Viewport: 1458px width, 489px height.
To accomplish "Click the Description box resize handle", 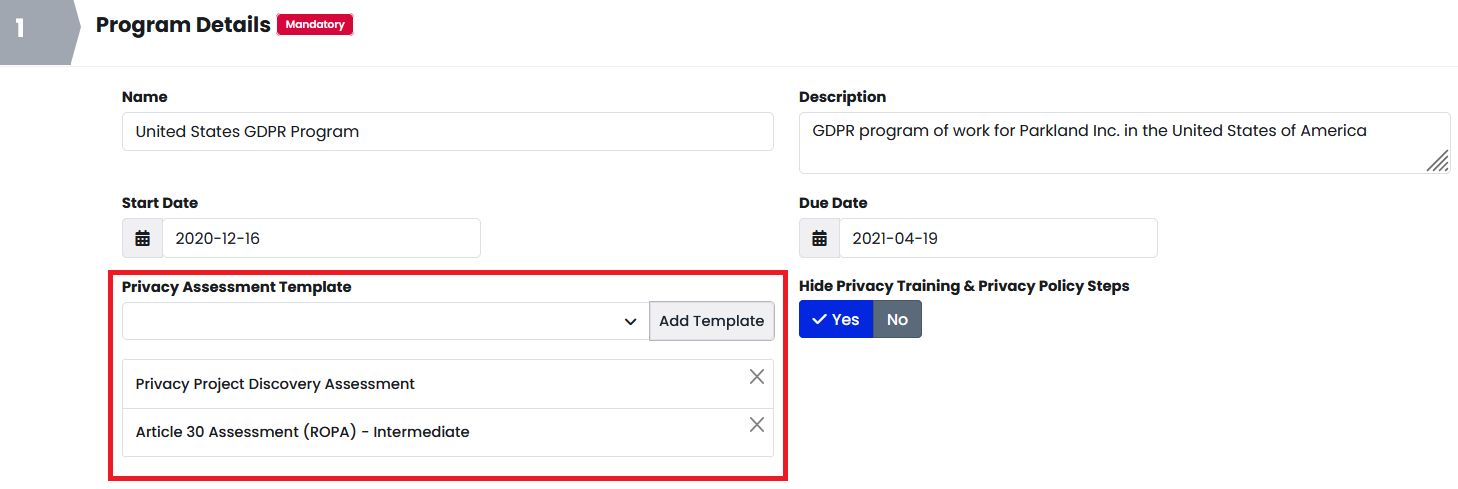I will coord(1437,161).
